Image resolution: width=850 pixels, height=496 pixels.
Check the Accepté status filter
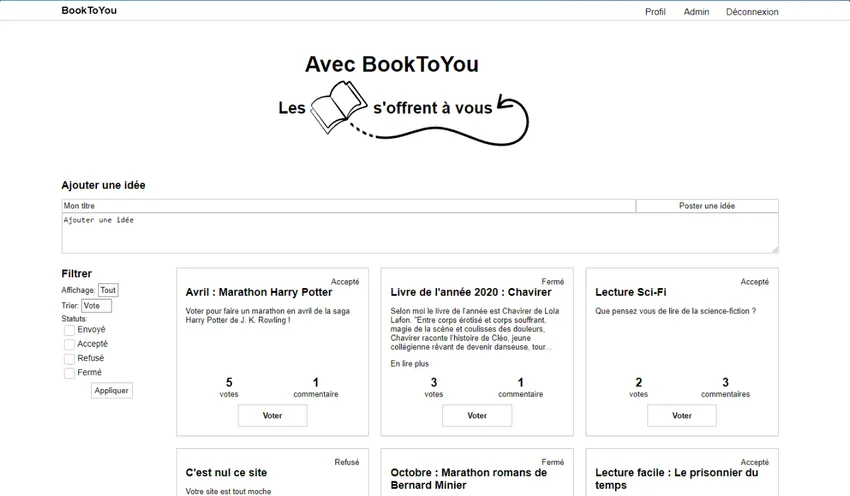[69, 345]
